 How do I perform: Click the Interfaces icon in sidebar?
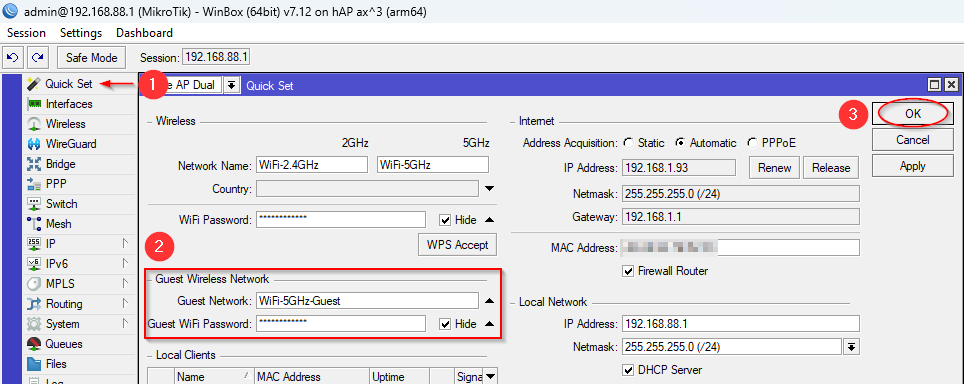[34, 104]
